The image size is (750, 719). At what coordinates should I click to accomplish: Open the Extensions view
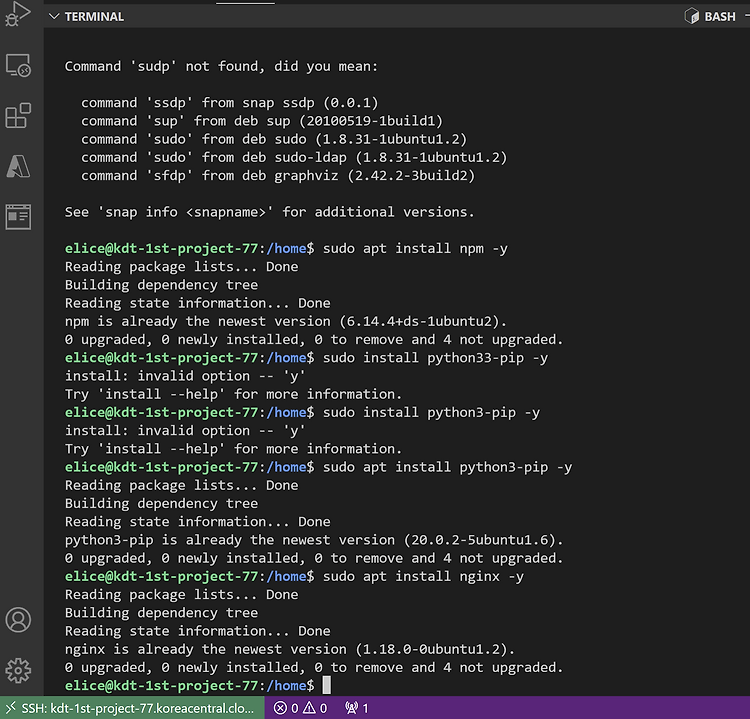click(18, 116)
